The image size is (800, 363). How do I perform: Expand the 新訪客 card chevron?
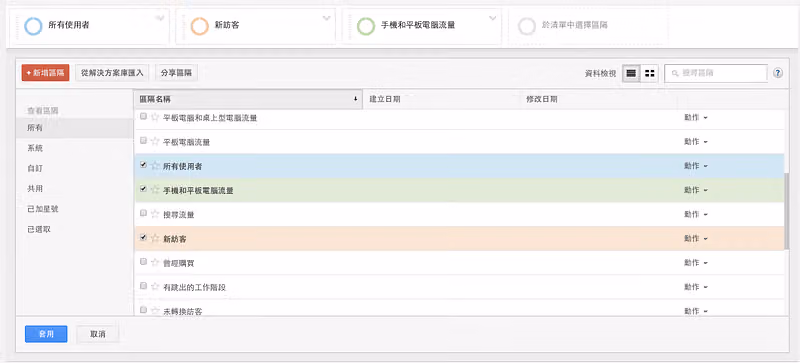tap(327, 18)
